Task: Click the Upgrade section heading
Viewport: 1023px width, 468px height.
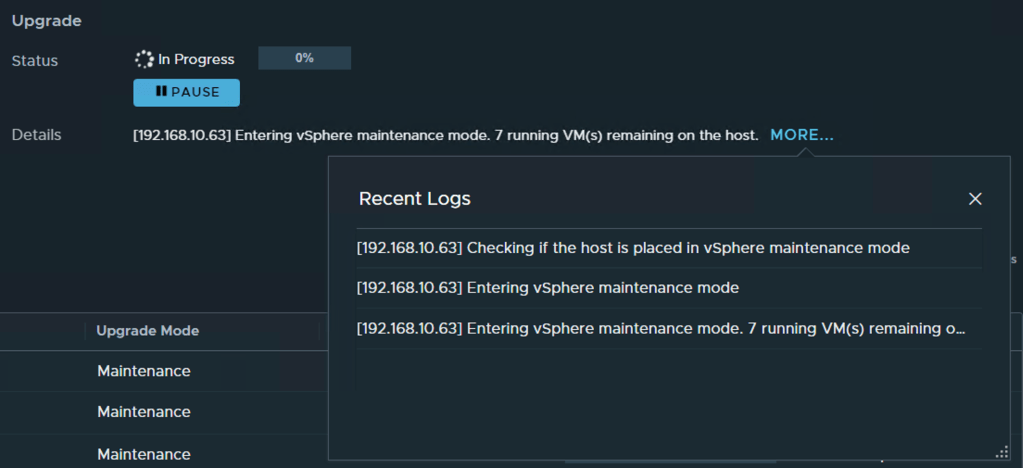Action: [47, 20]
